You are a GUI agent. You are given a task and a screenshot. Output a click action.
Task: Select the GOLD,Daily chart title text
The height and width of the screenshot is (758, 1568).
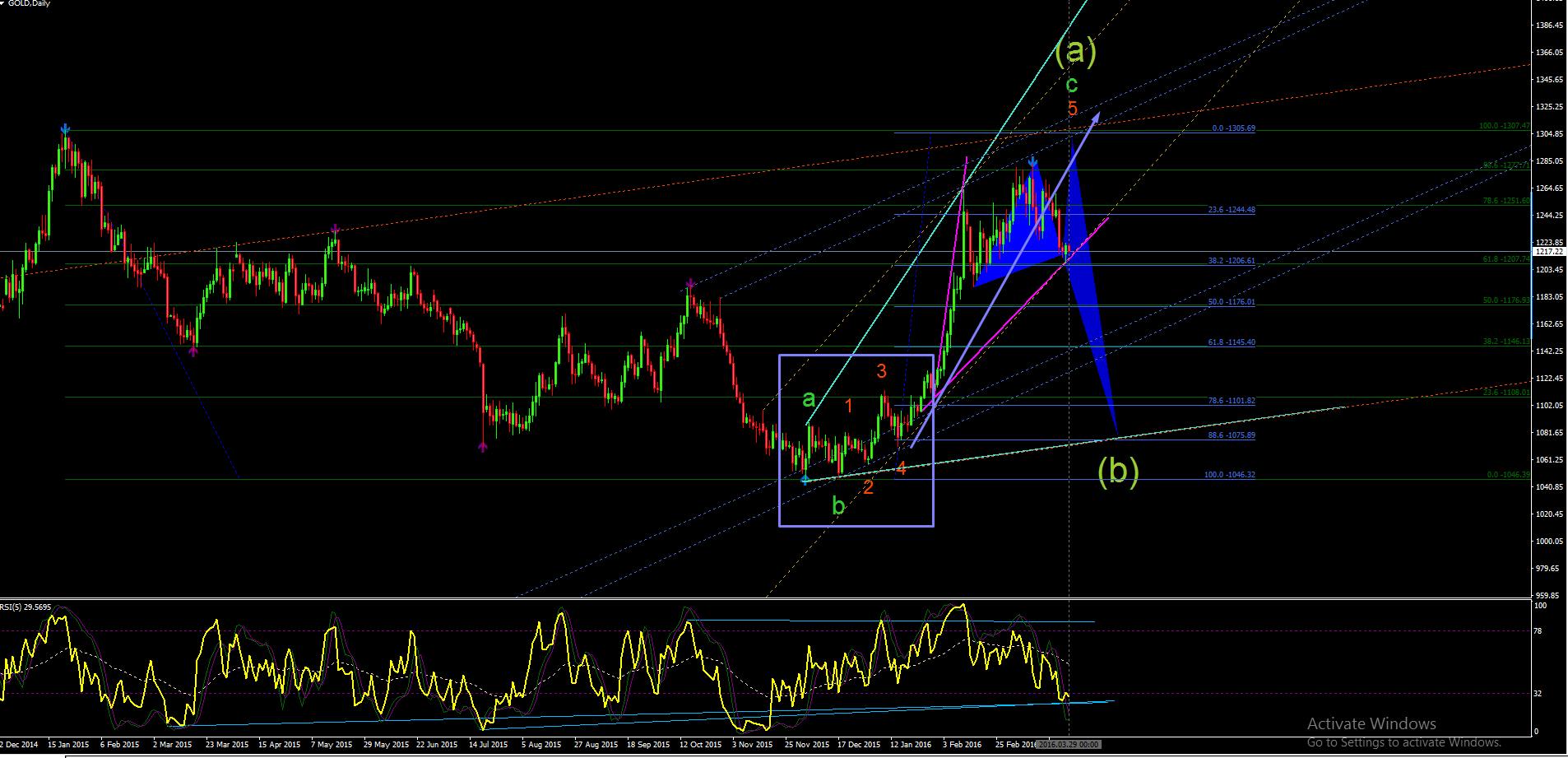point(30,3)
